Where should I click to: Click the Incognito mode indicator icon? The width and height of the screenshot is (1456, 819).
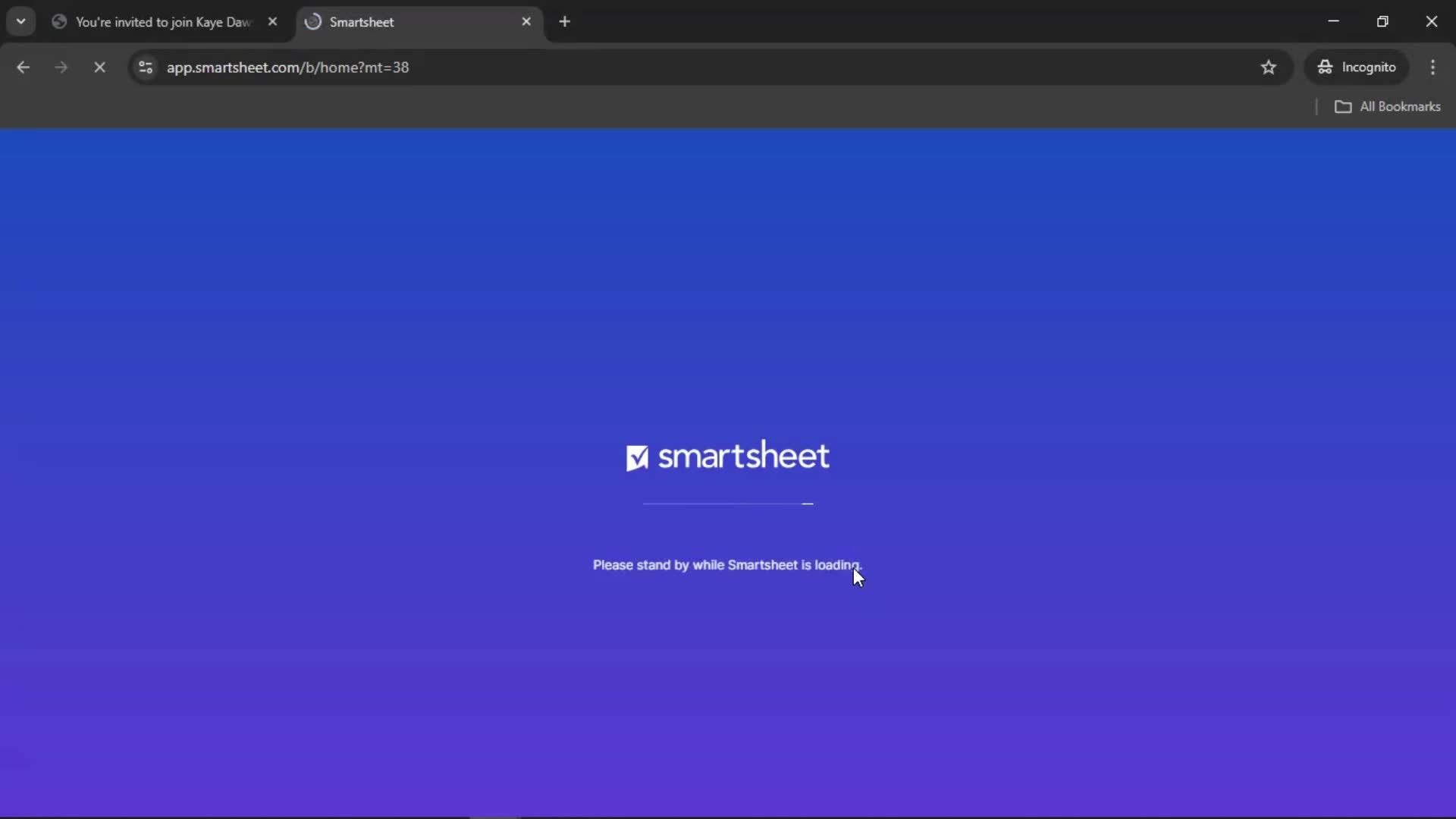tap(1325, 67)
